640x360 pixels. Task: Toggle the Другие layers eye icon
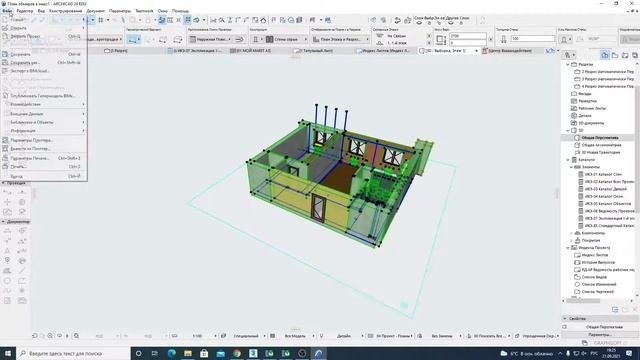[451, 23]
